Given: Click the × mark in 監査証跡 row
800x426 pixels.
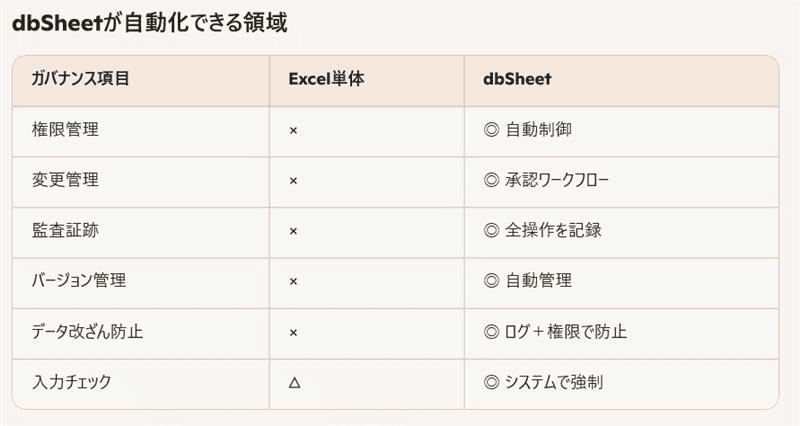Looking at the screenshot, I should (x=293, y=231).
